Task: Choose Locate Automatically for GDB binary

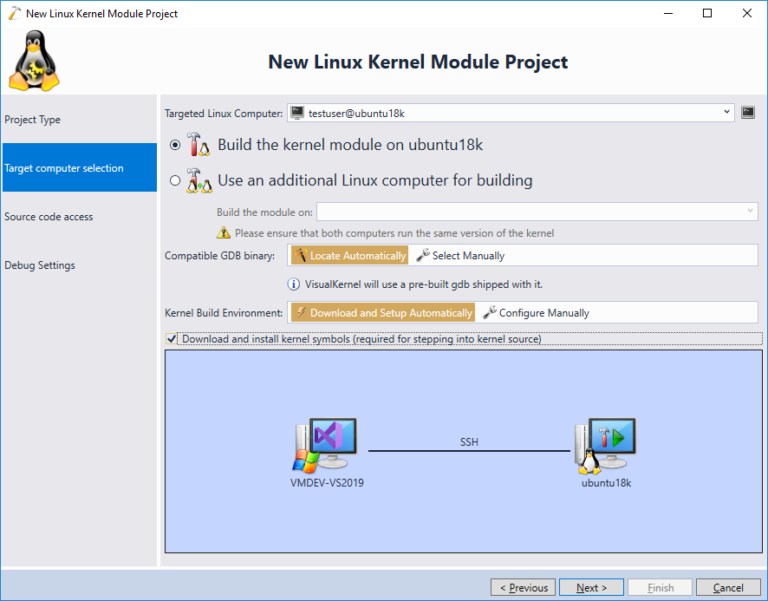Action: [x=350, y=255]
